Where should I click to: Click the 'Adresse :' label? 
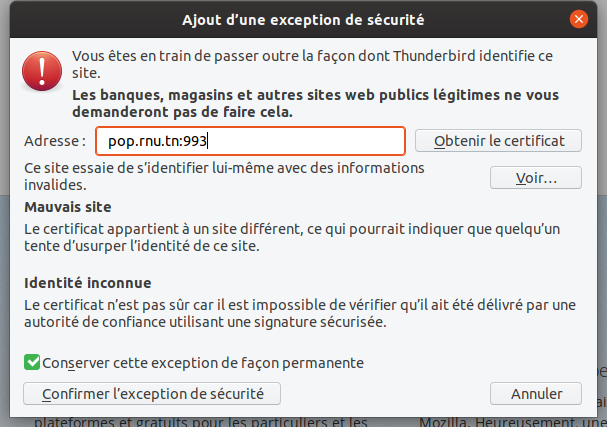coord(55,141)
